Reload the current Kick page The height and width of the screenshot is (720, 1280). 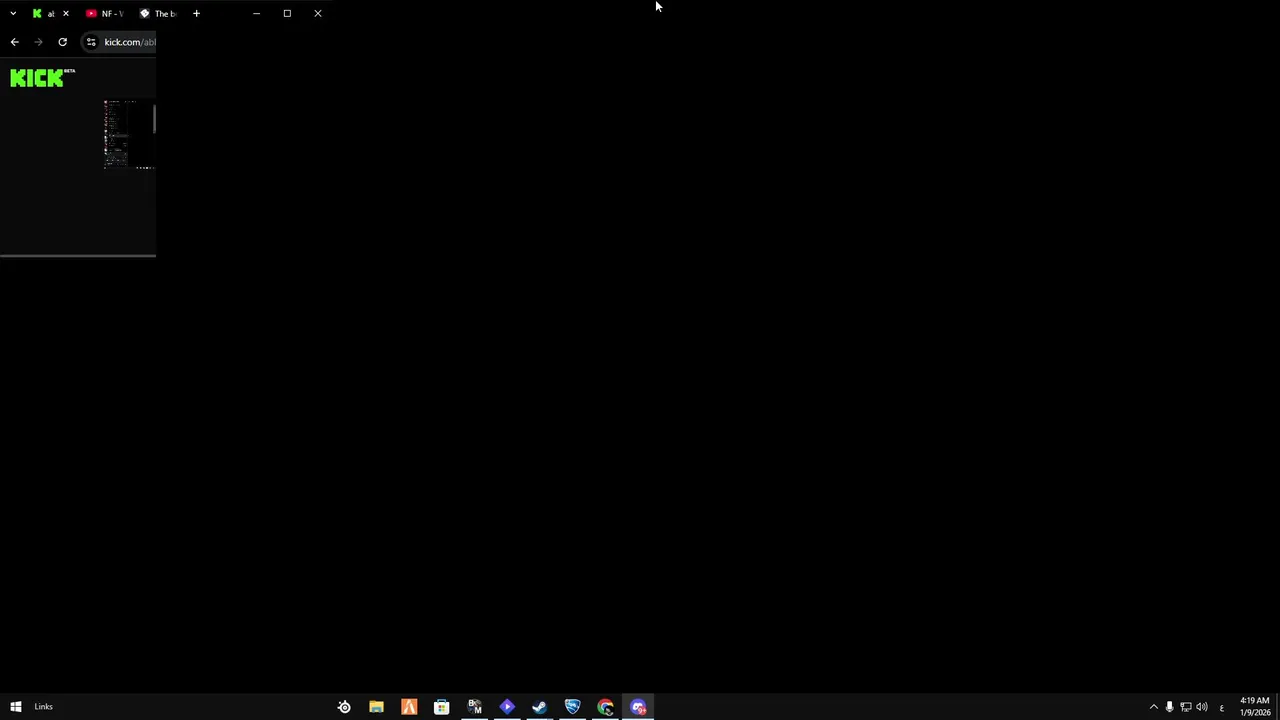tap(62, 42)
